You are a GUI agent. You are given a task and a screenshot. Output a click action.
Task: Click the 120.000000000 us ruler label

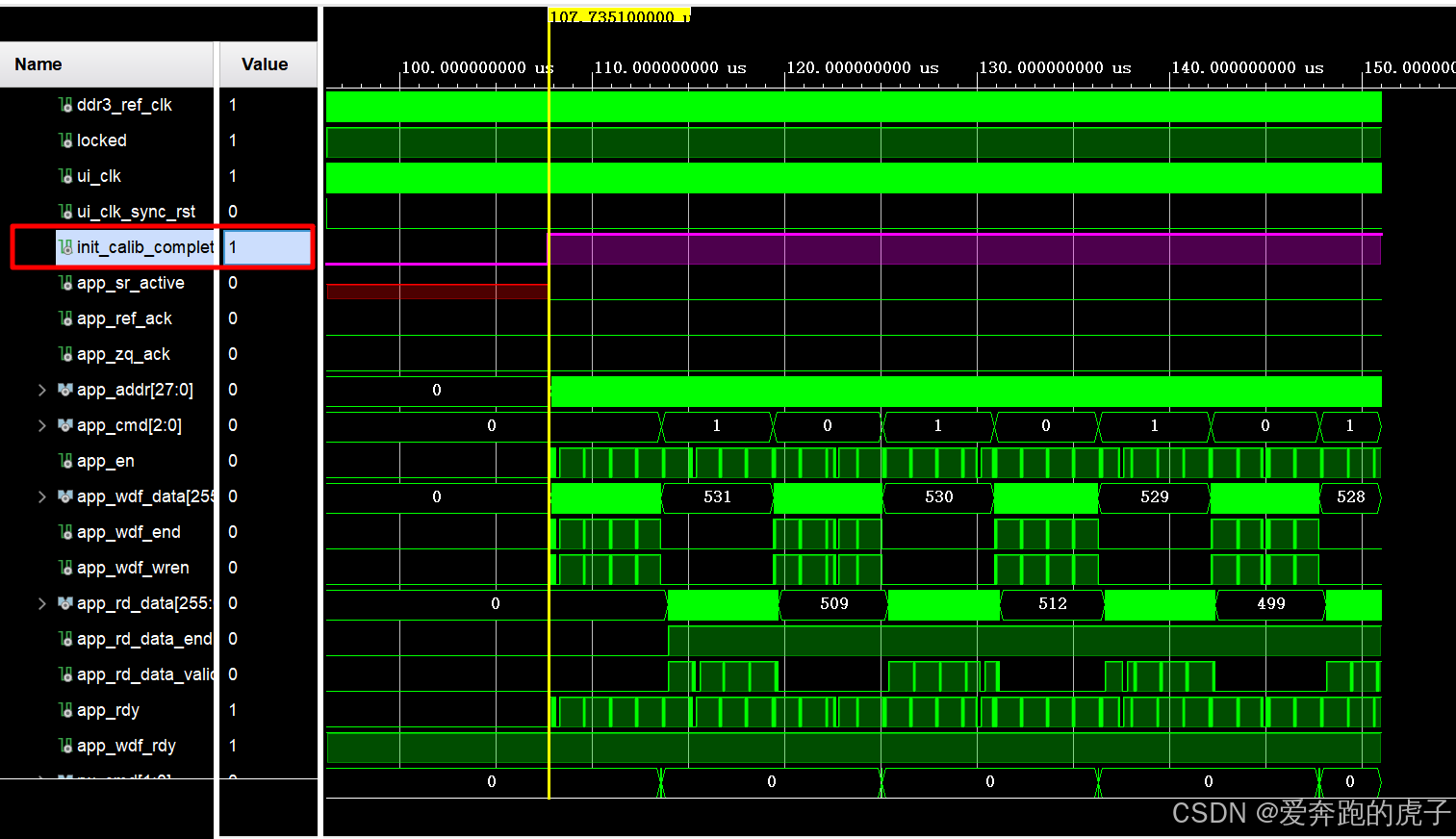[862, 67]
